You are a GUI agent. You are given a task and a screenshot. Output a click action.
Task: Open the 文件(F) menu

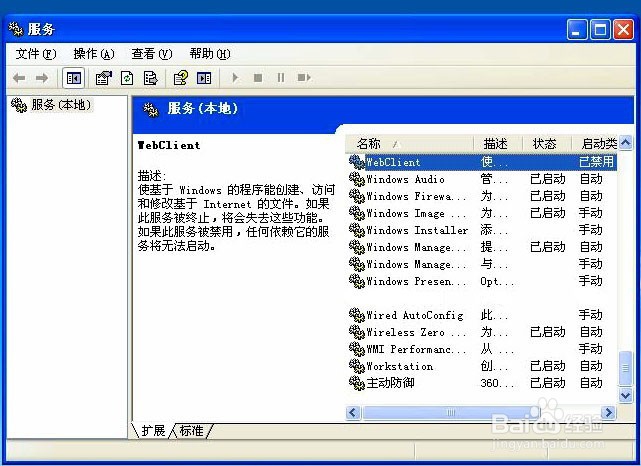tap(36, 54)
